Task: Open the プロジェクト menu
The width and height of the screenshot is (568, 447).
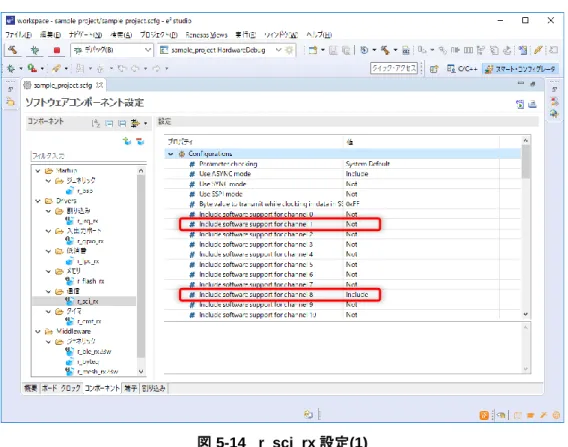Action: (x=159, y=35)
